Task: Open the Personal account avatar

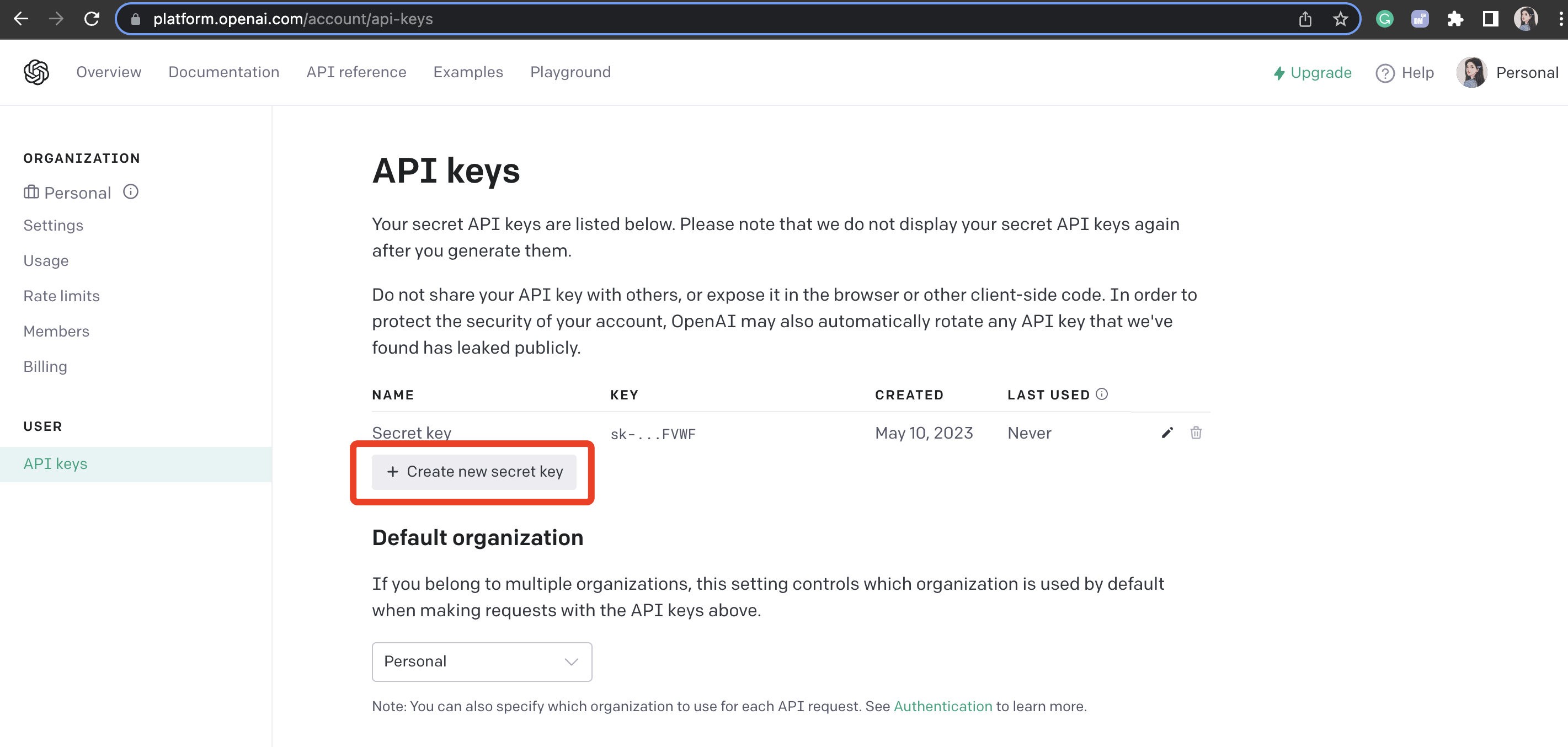Action: click(x=1471, y=72)
